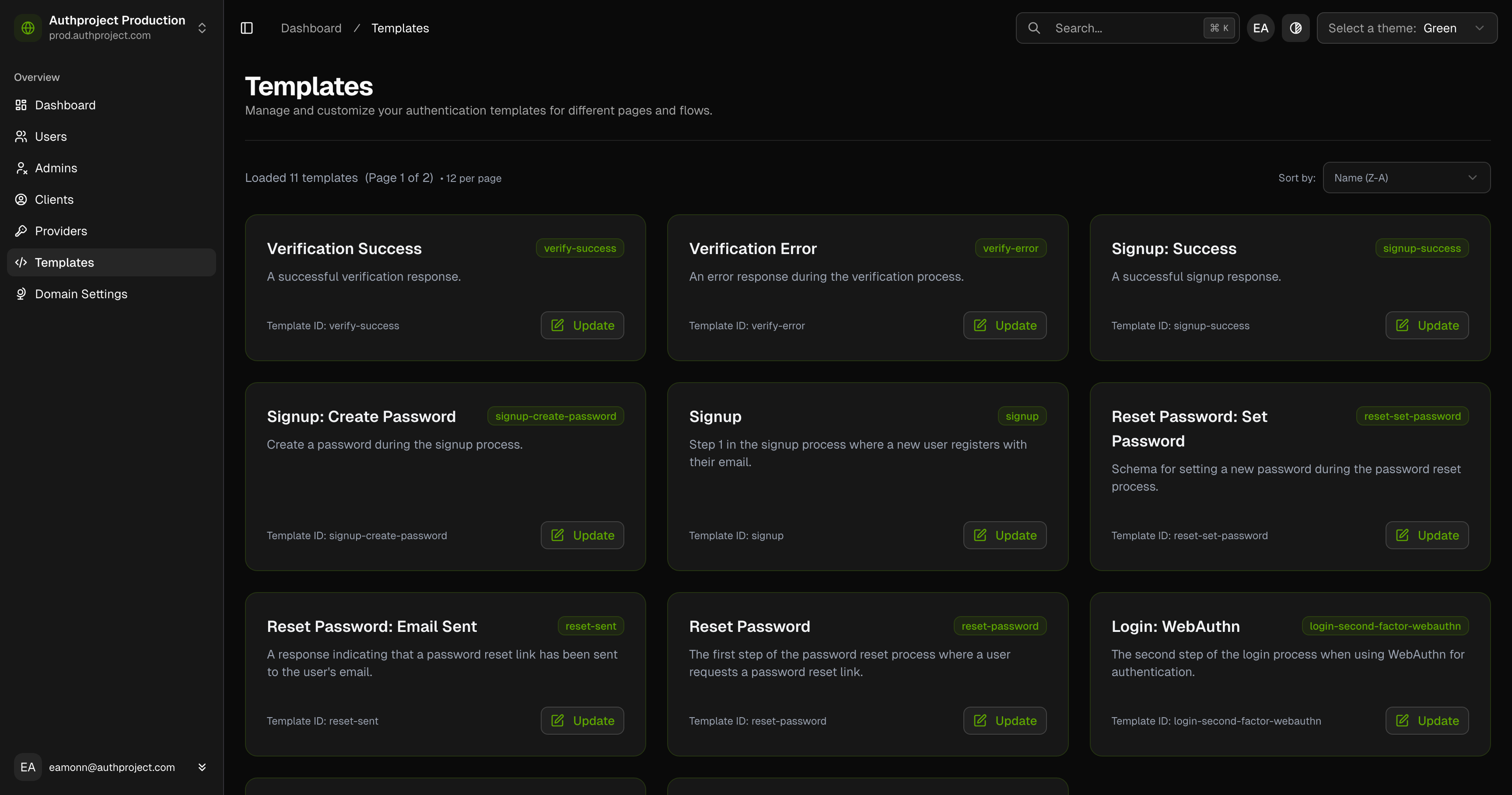
Task: Click the globe icon next to Authproject Production
Action: click(x=28, y=28)
